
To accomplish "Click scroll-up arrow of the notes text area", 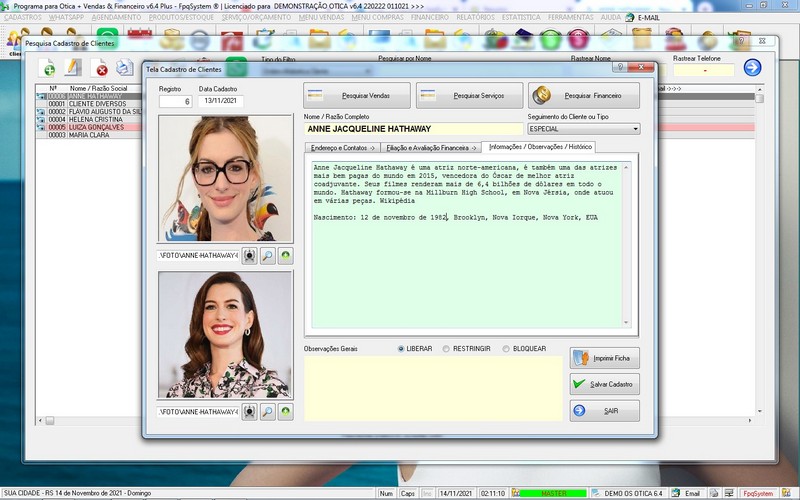I will [x=626, y=167].
